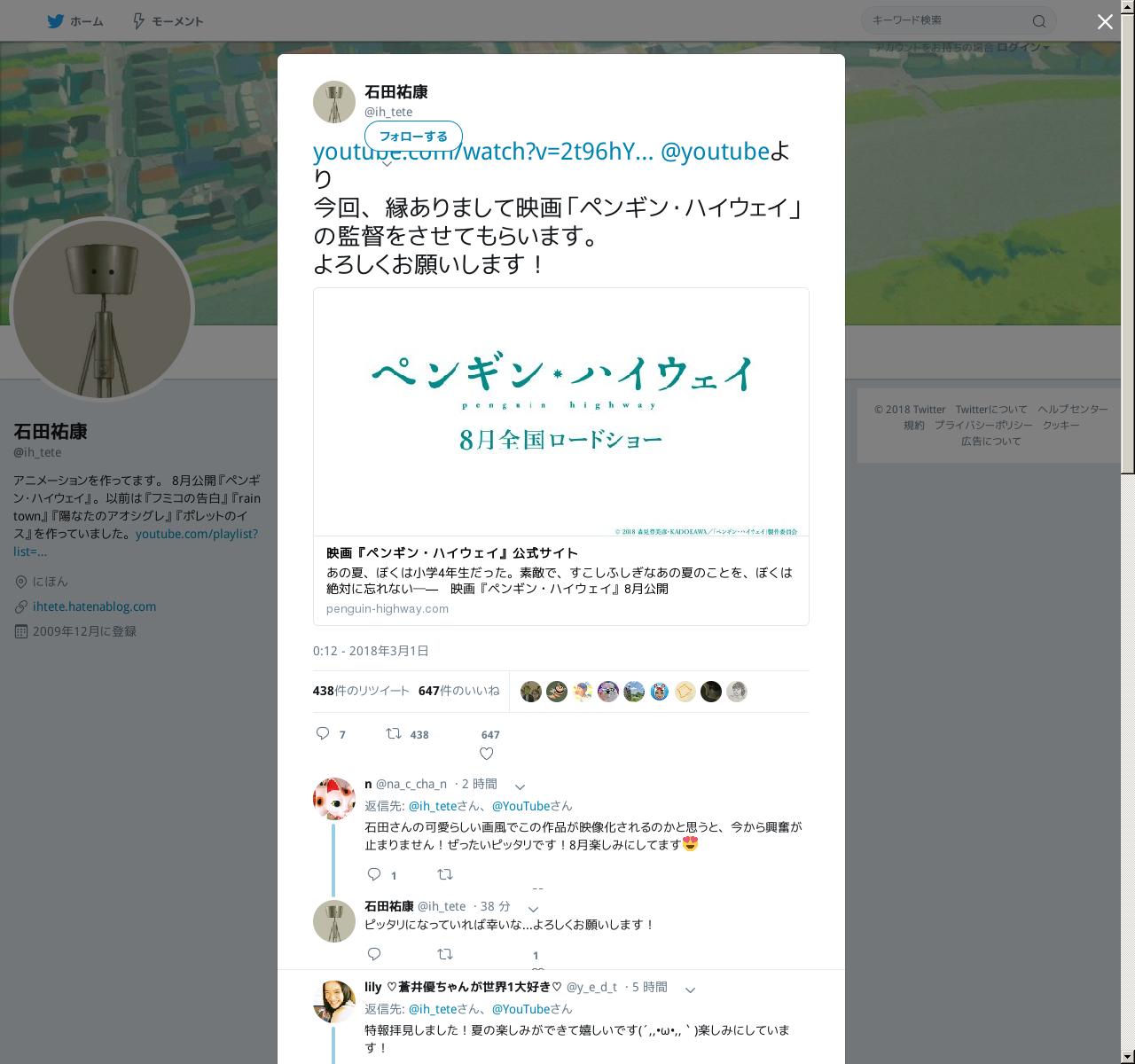Open the ペンギン・ハイウェイ site preview card image
Viewport: 1135px width, 1064px height.
pyautogui.click(x=561, y=412)
